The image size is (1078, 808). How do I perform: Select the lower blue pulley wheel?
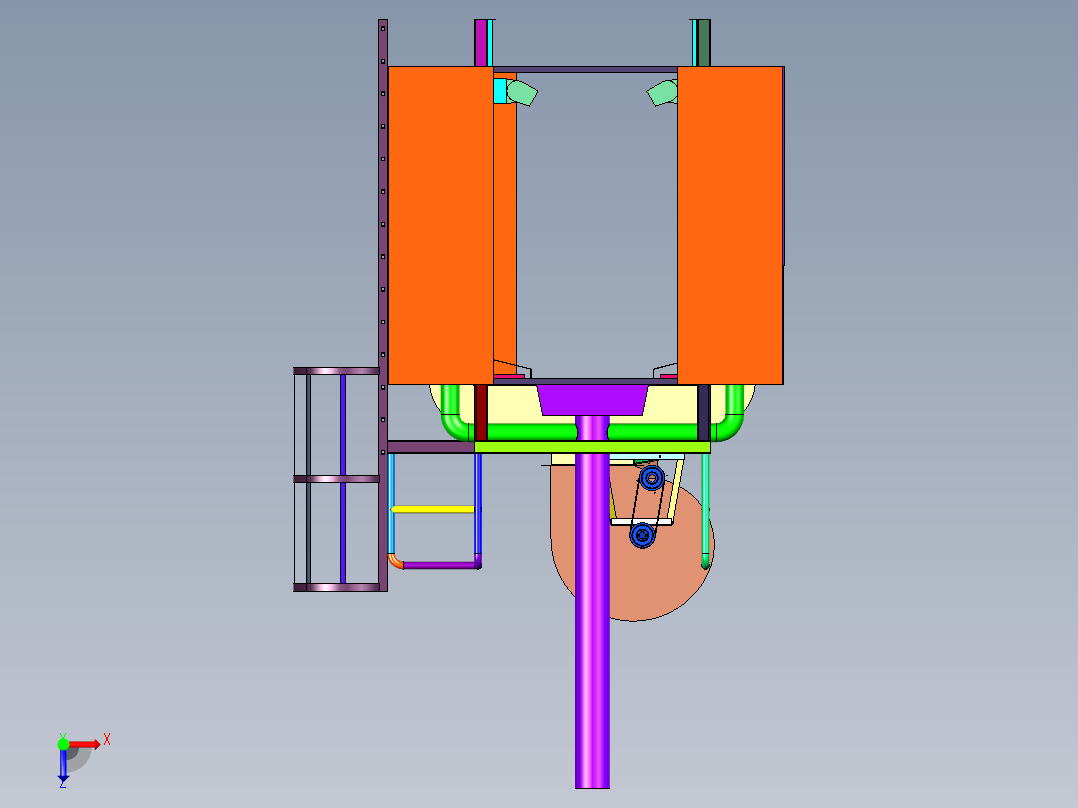[642, 535]
